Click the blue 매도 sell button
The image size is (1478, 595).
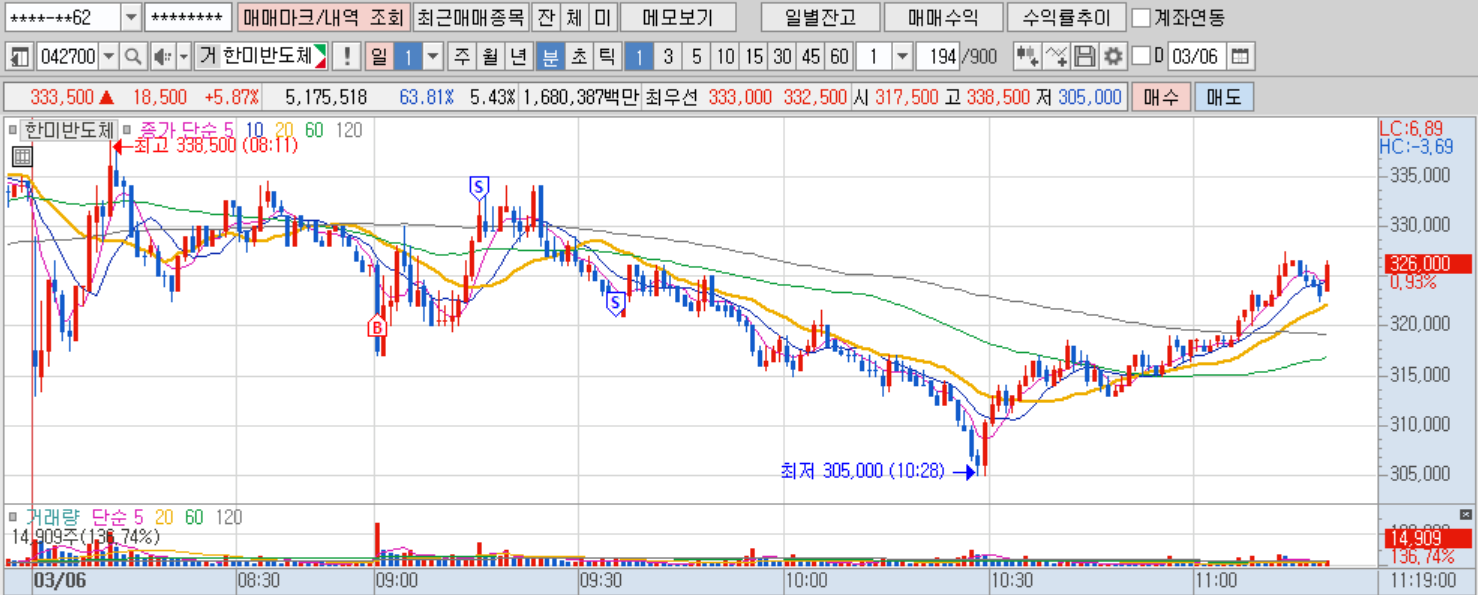pos(1224,97)
